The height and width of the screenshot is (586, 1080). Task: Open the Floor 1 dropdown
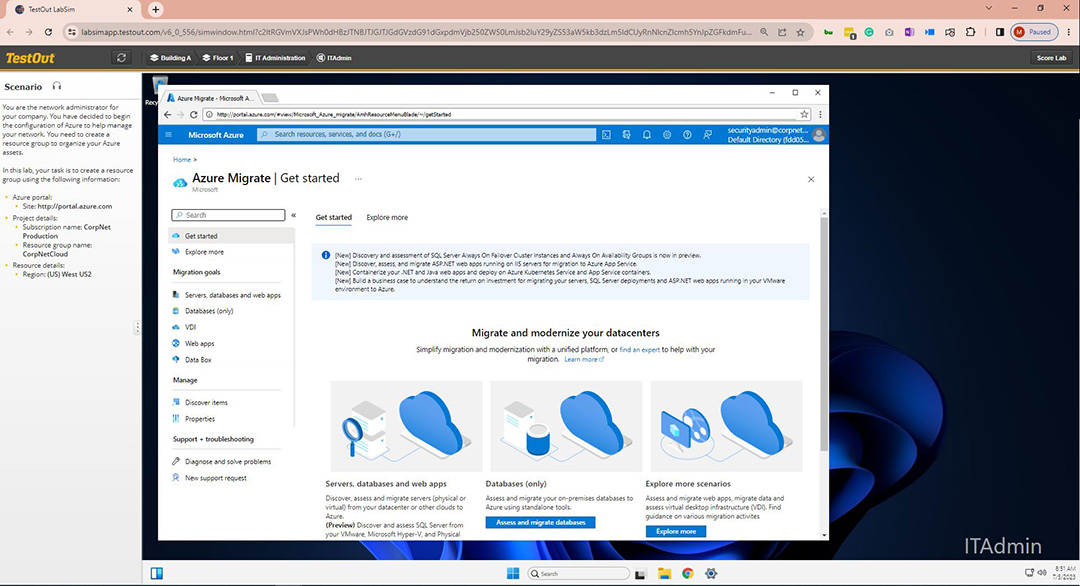point(218,57)
